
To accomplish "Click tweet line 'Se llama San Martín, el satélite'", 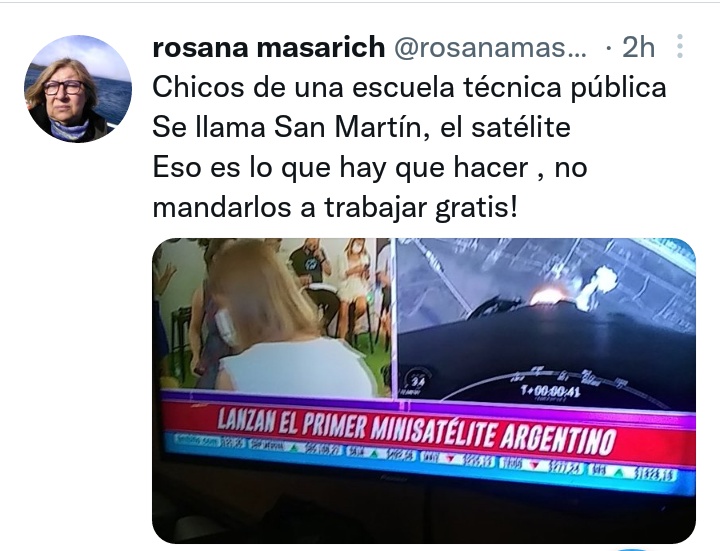I will pyautogui.click(x=361, y=127).
